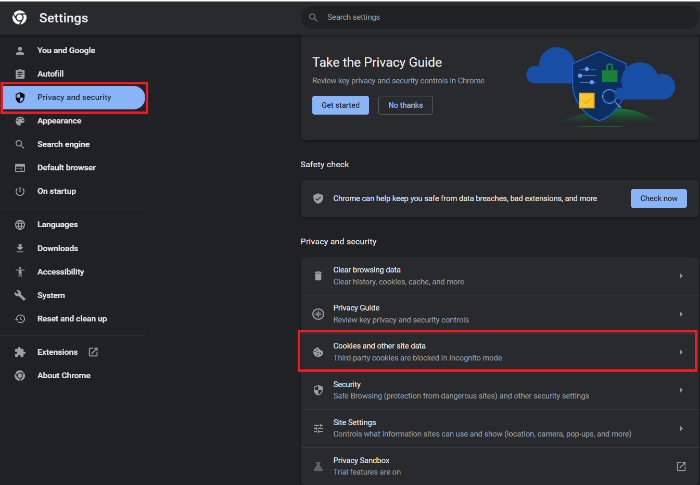The width and height of the screenshot is (700, 485).
Task: Expand the Privacy Guide row arrow
Action: pyautogui.click(x=681, y=314)
